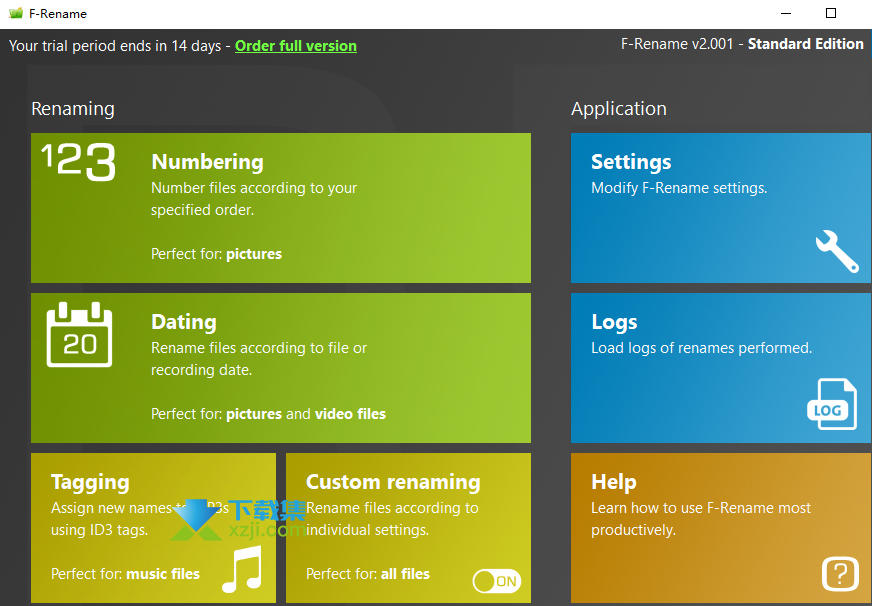Click 'Load logs of renames performed.' text
872x606 pixels.
(x=701, y=348)
